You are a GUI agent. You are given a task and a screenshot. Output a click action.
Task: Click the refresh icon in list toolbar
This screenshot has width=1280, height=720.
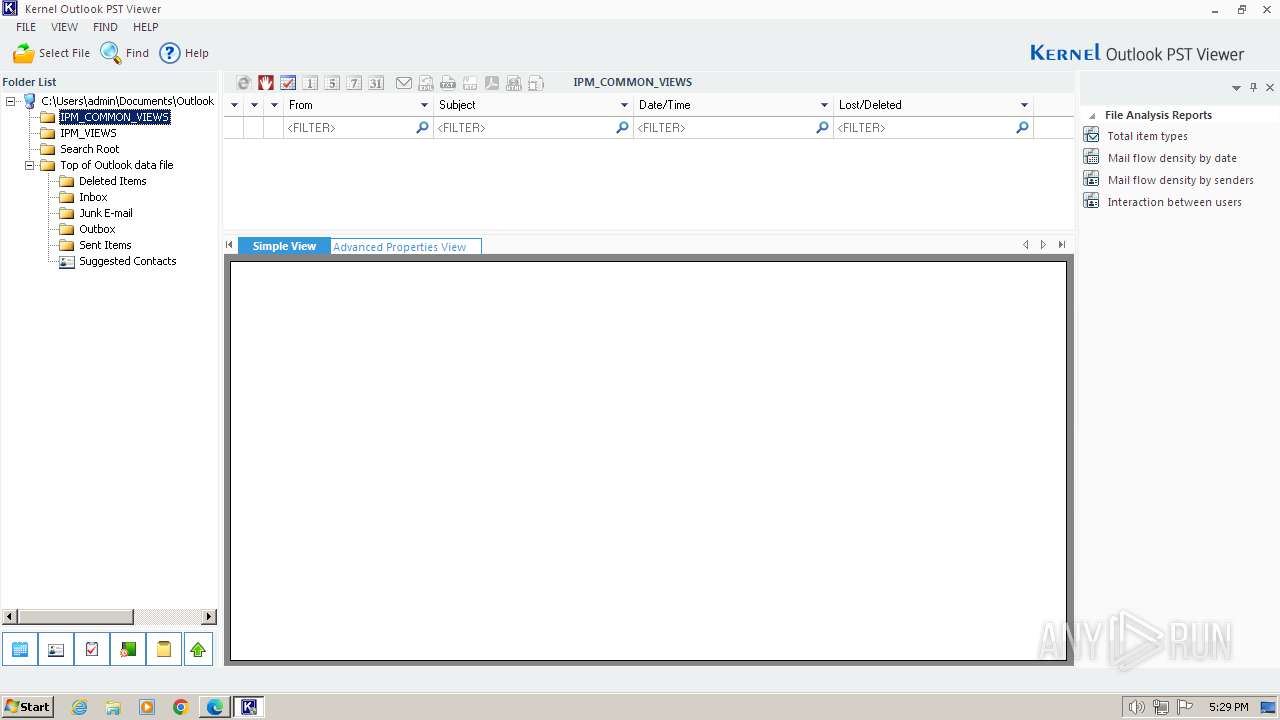coord(244,83)
